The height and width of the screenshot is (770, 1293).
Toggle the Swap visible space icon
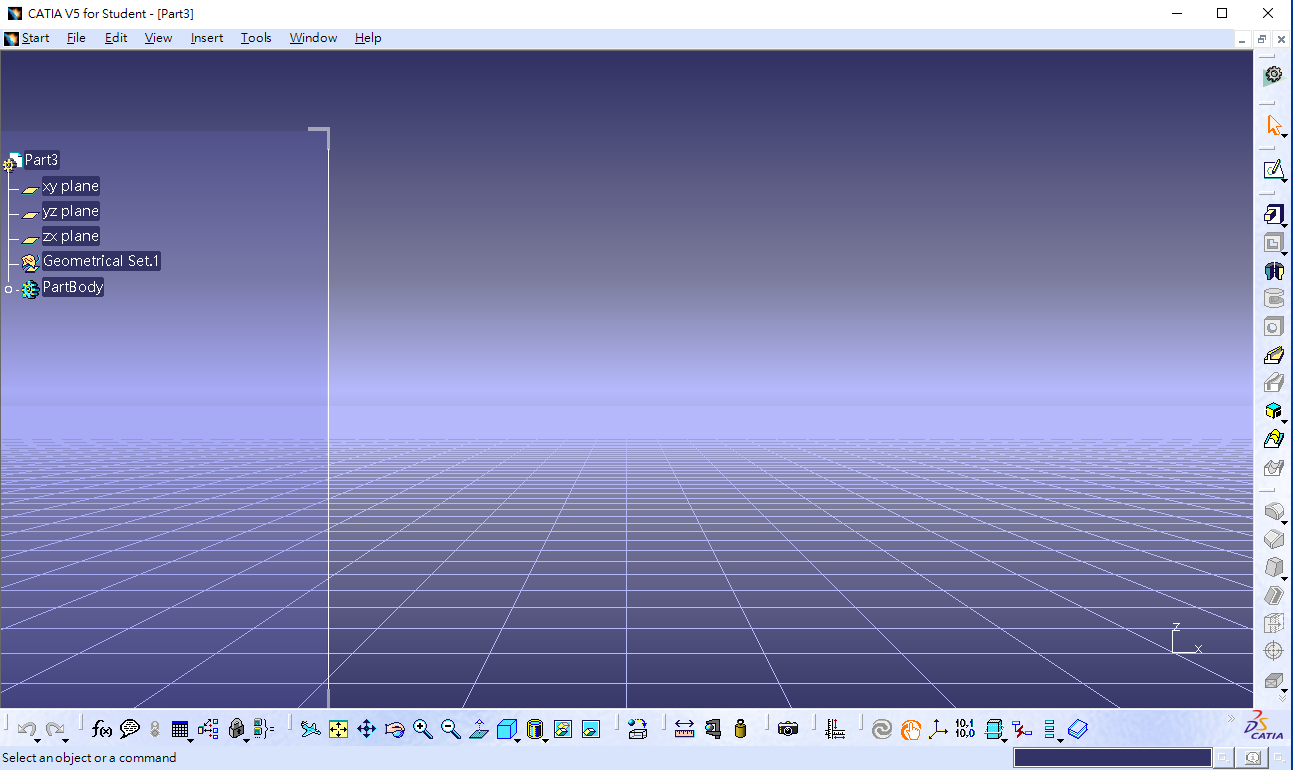pos(591,729)
